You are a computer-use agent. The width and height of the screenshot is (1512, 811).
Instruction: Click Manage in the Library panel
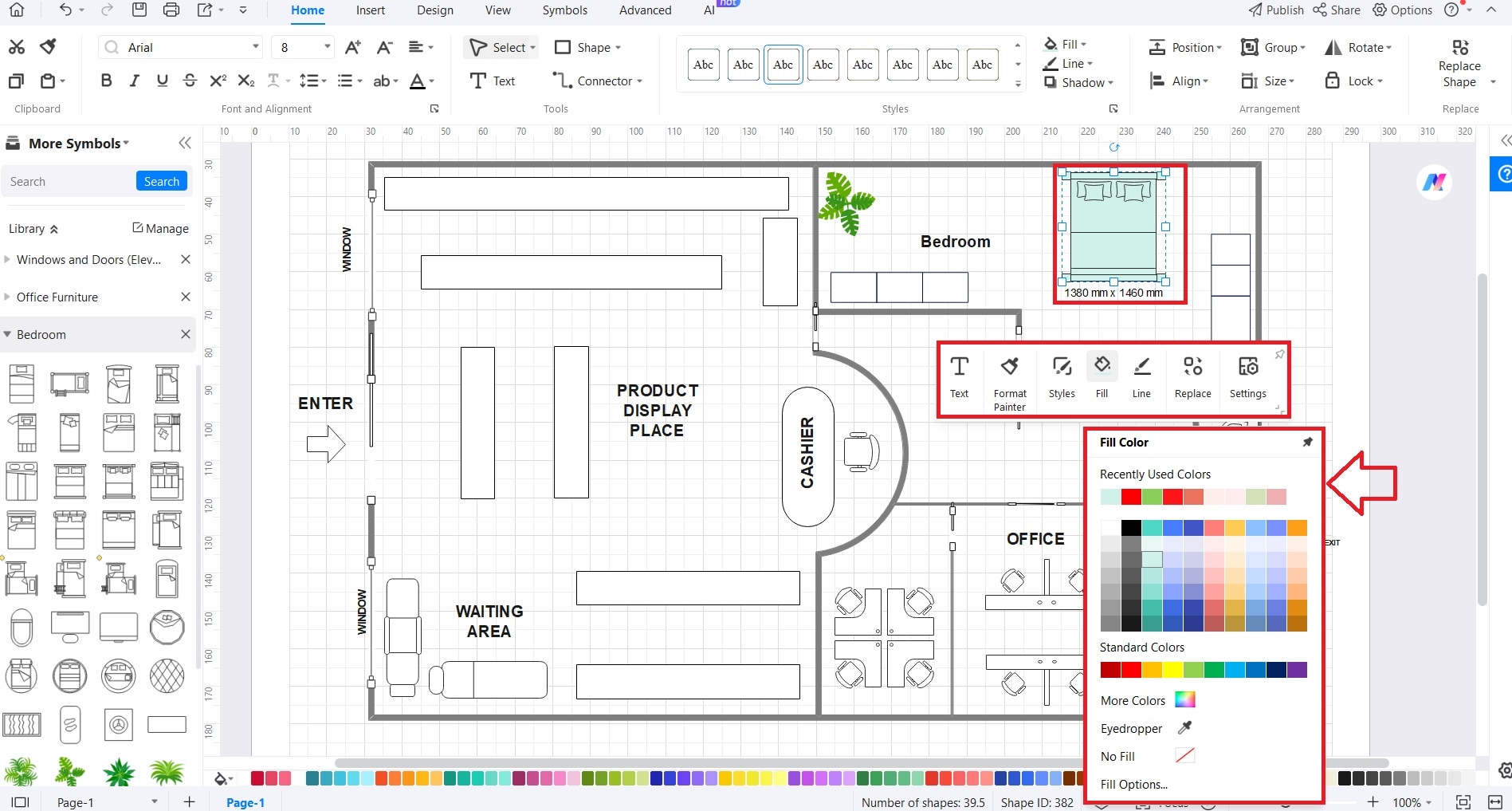point(160,228)
